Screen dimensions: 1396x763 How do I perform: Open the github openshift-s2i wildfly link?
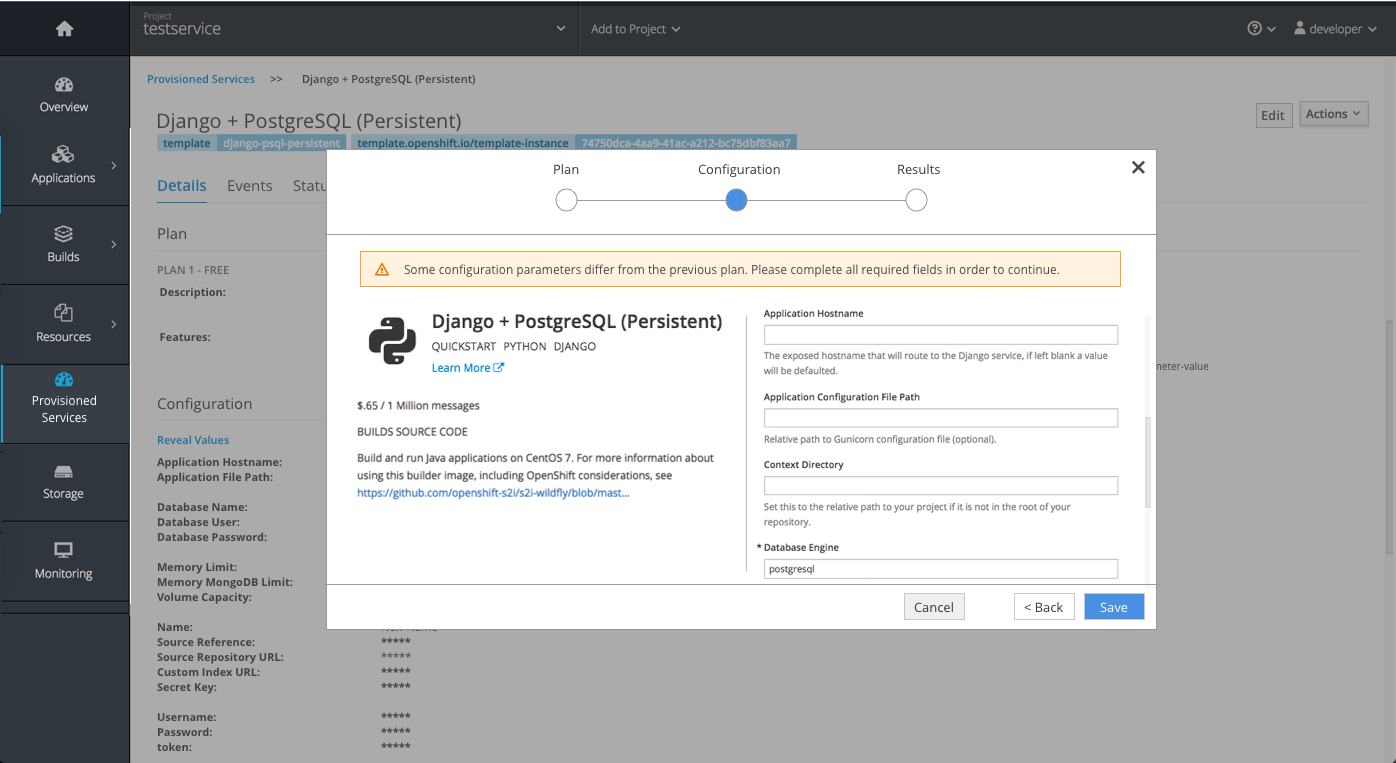[x=493, y=493]
